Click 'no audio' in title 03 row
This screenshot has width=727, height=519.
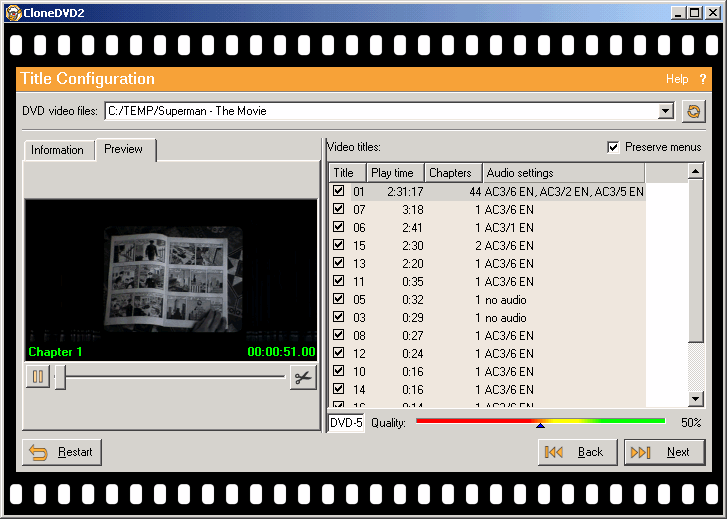[x=505, y=318]
